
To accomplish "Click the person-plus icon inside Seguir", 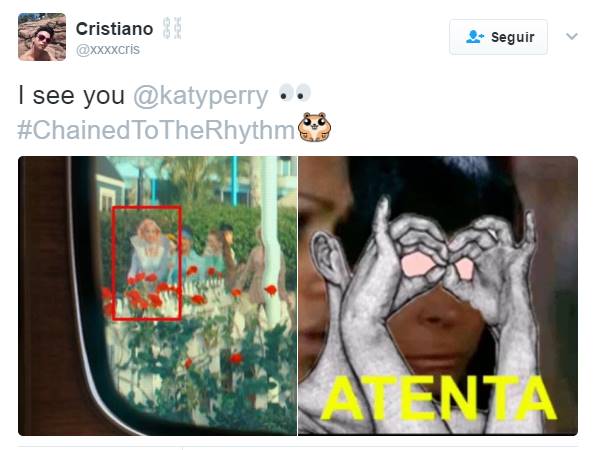I will click(x=475, y=37).
